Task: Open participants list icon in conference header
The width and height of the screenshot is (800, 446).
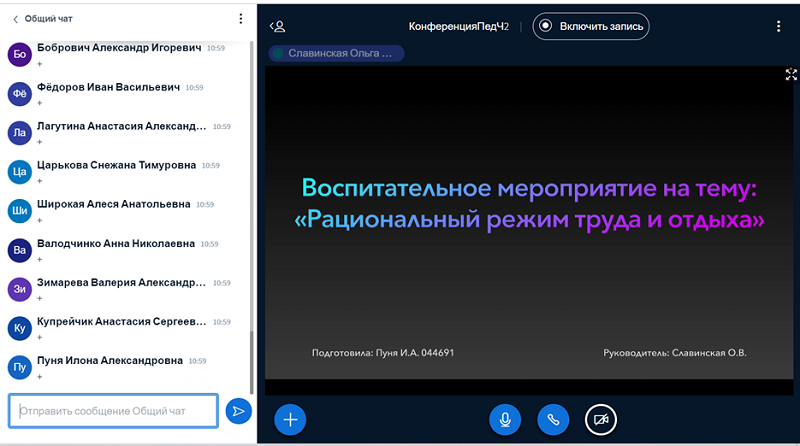Action: (278, 27)
